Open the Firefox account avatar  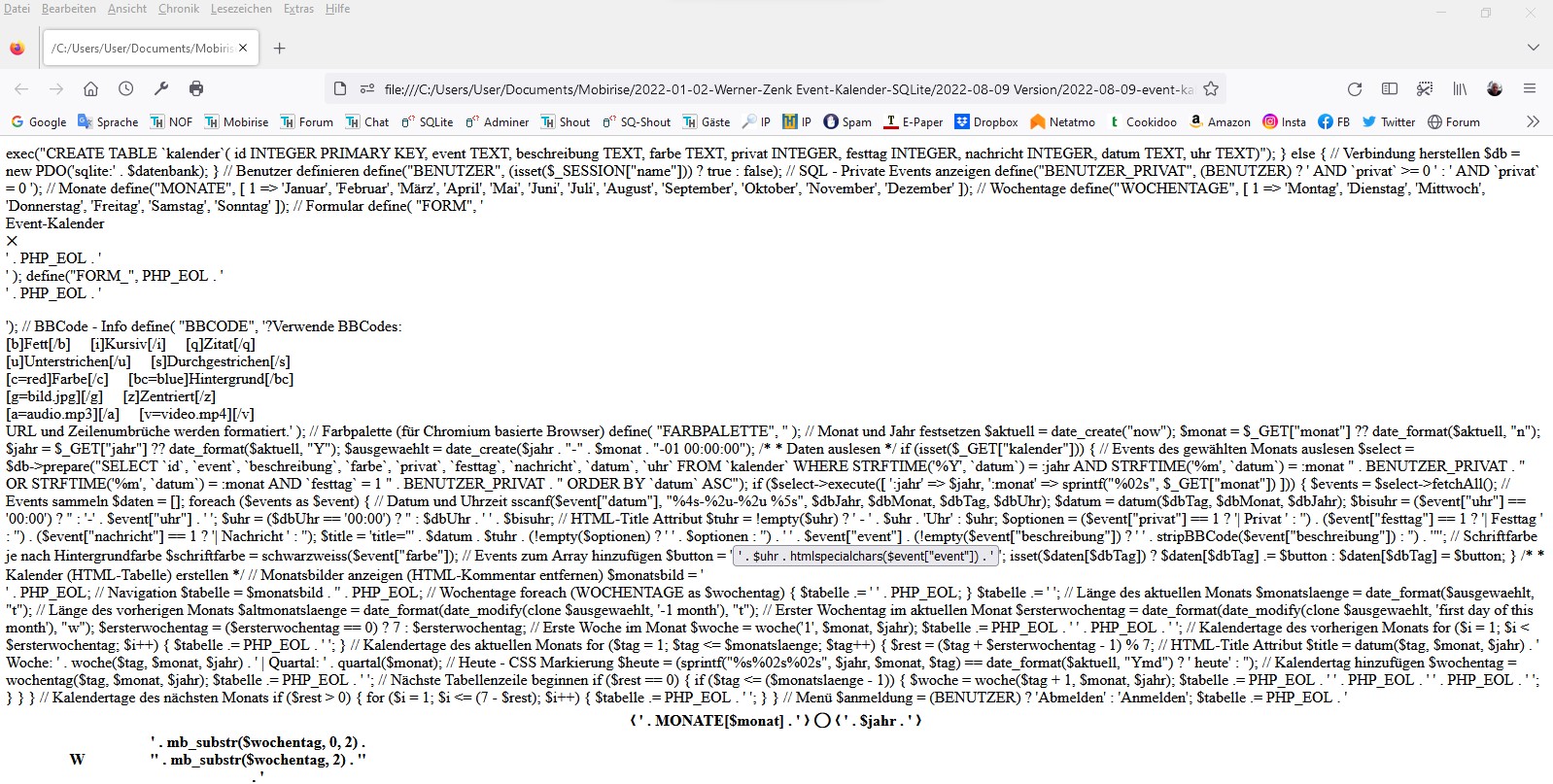[1495, 89]
